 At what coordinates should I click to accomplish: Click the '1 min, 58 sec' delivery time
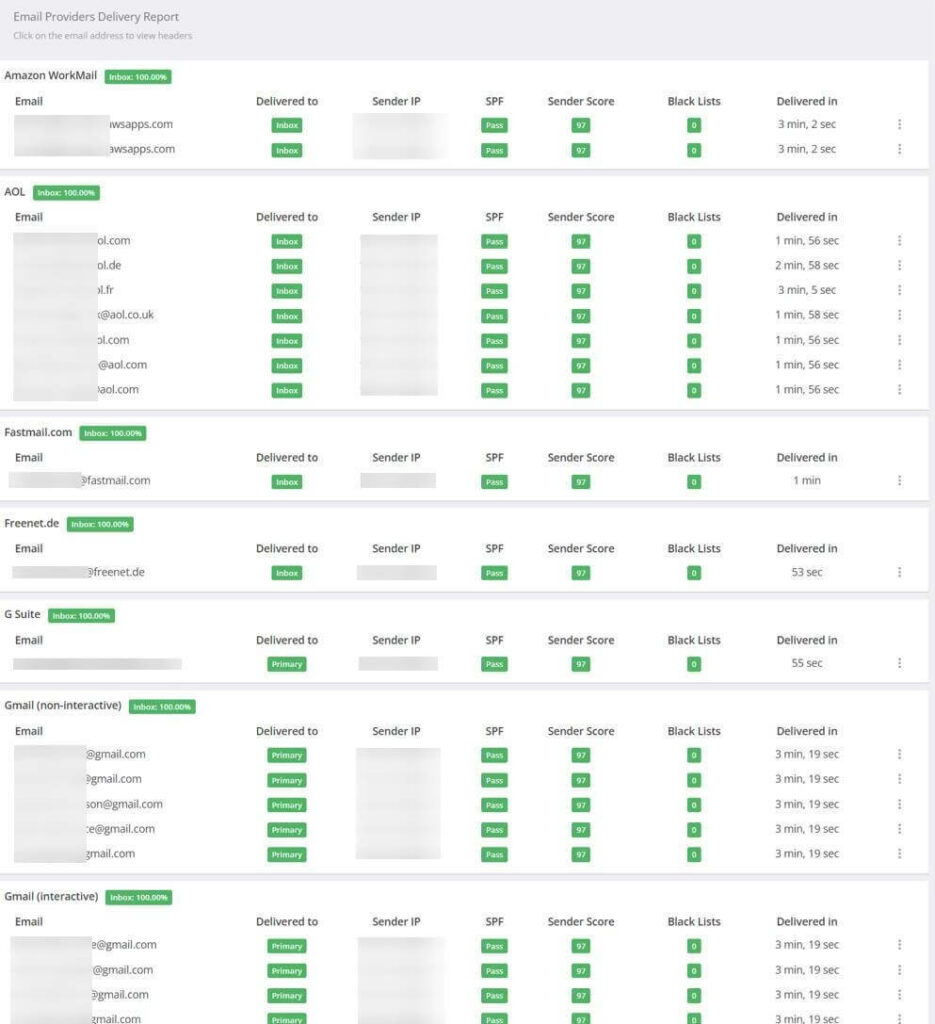[x=807, y=315]
